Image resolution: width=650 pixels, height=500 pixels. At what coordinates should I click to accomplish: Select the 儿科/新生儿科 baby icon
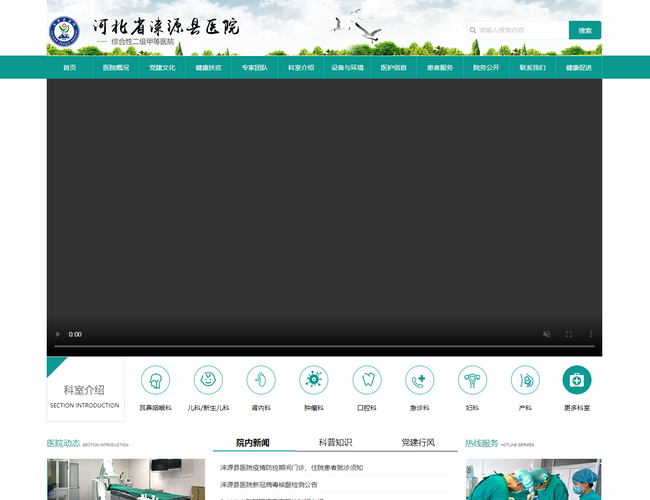208,380
